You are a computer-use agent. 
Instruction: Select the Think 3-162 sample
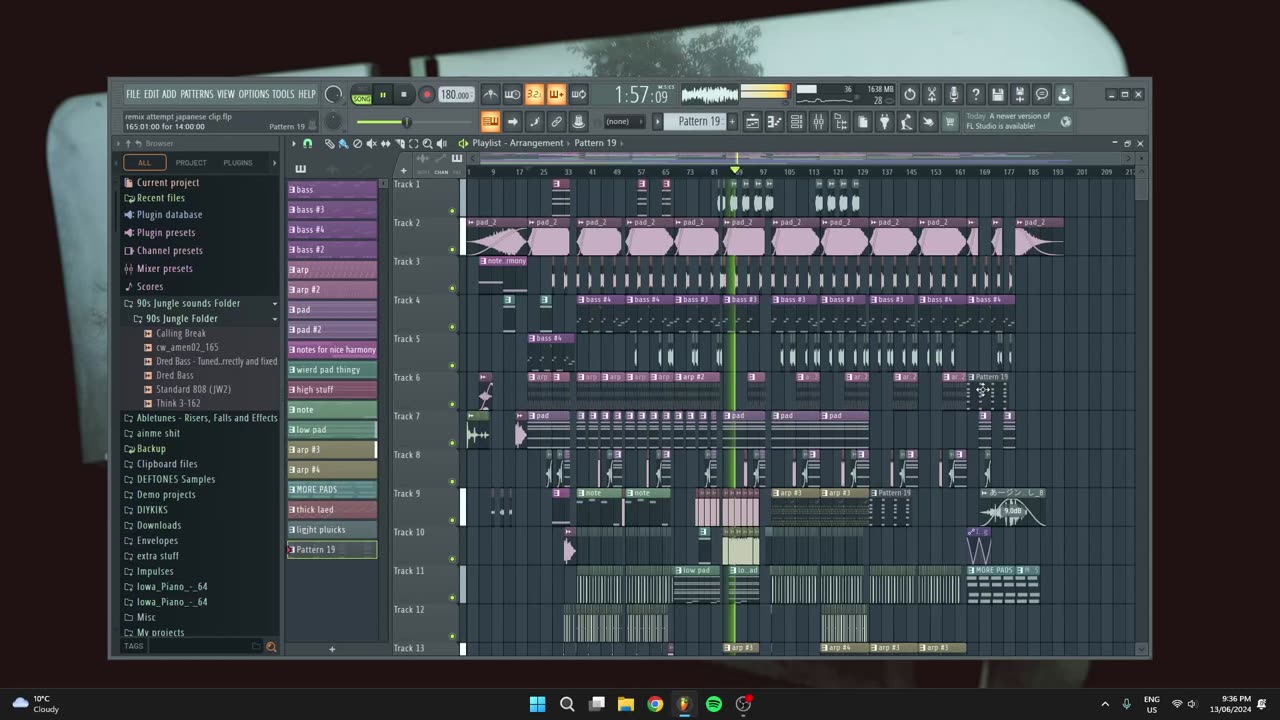tap(178, 403)
